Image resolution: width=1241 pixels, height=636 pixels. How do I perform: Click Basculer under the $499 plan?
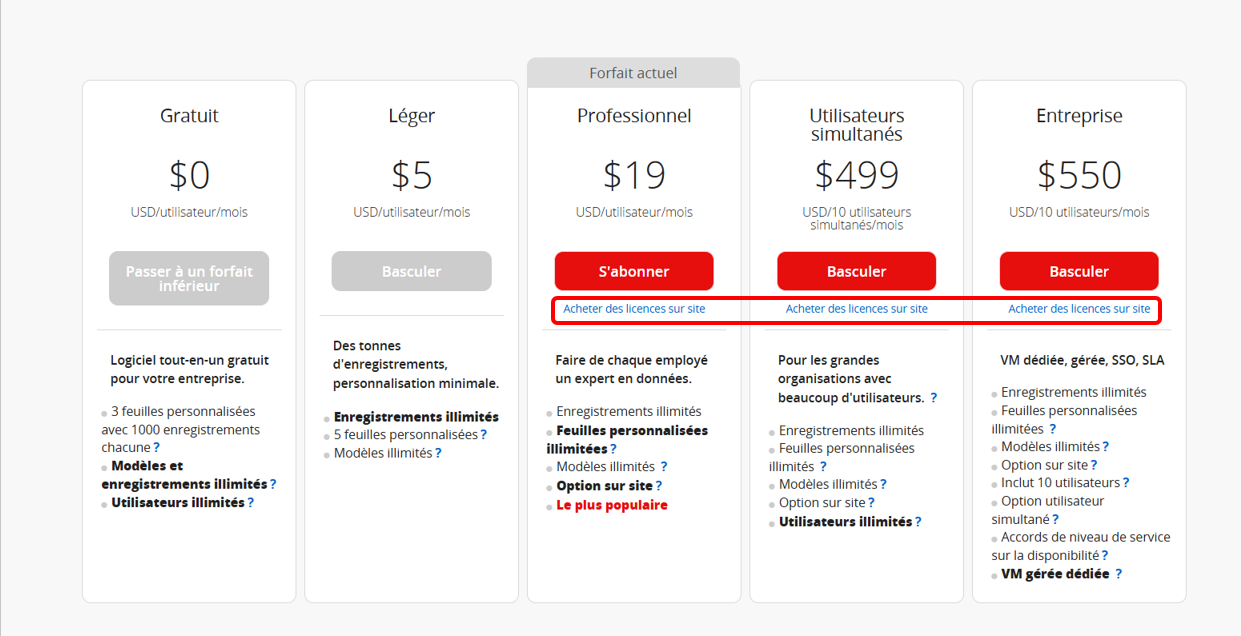point(857,271)
